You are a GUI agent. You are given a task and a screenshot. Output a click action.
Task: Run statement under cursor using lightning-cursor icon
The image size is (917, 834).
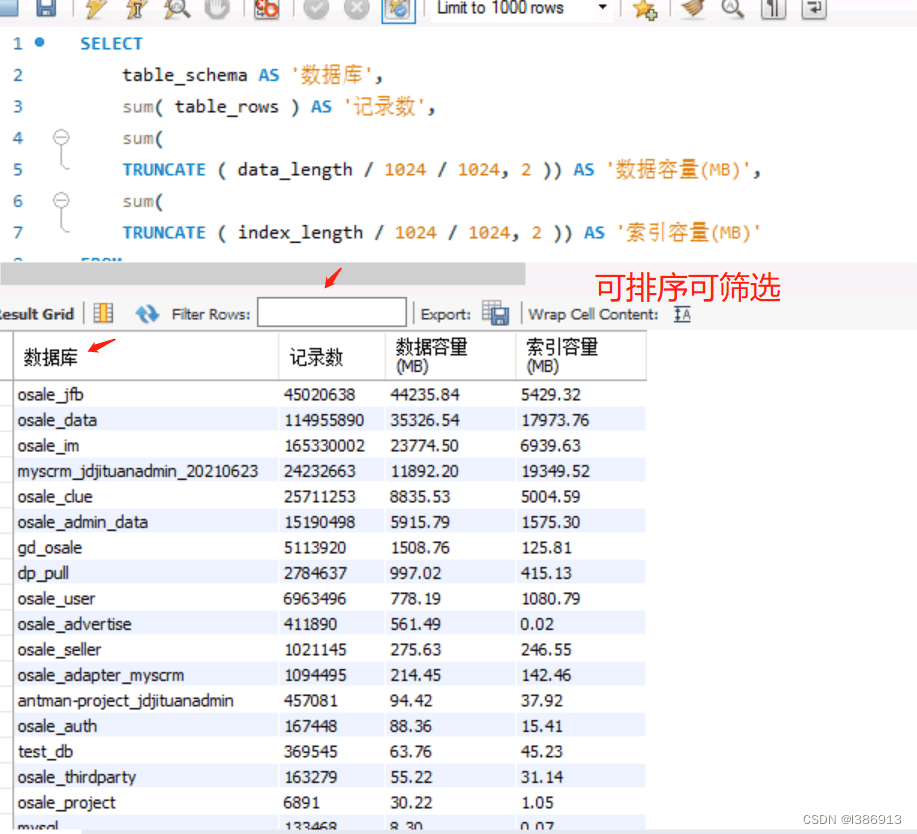click(135, 8)
